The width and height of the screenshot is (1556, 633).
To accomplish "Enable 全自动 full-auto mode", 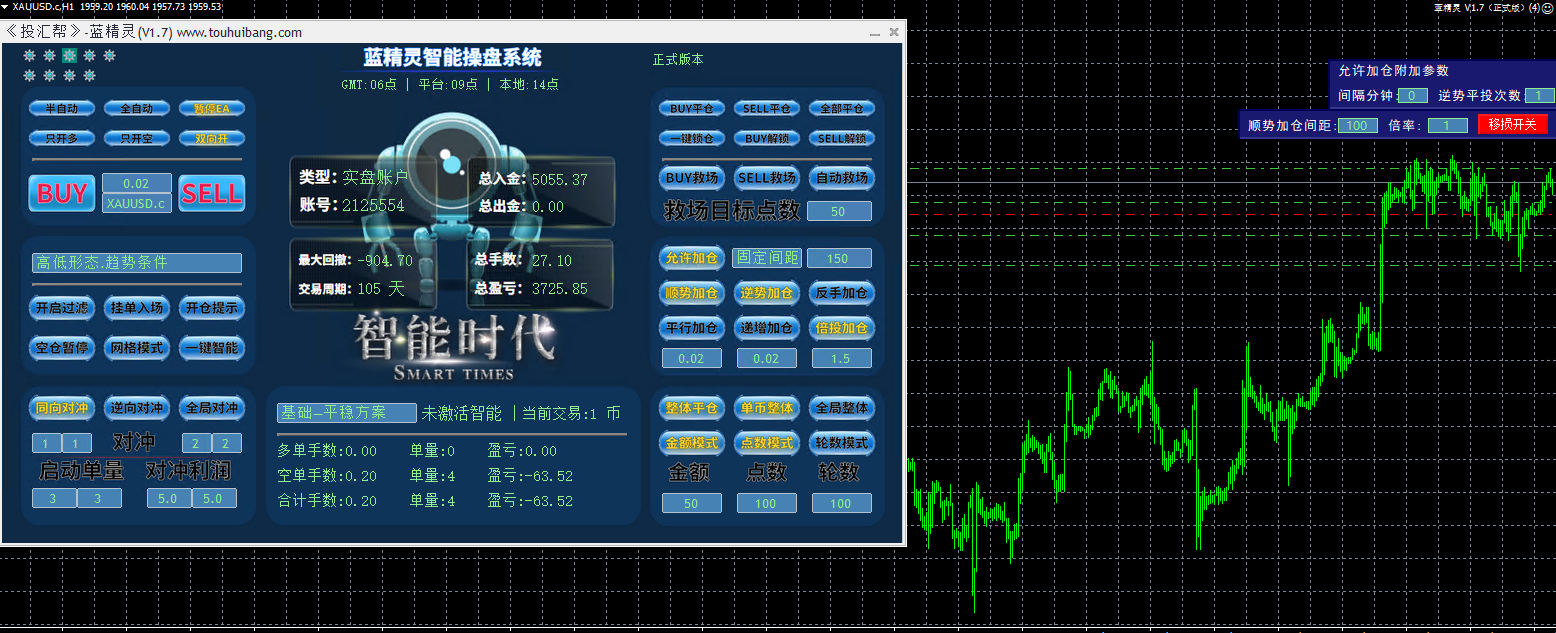I will click(x=137, y=108).
